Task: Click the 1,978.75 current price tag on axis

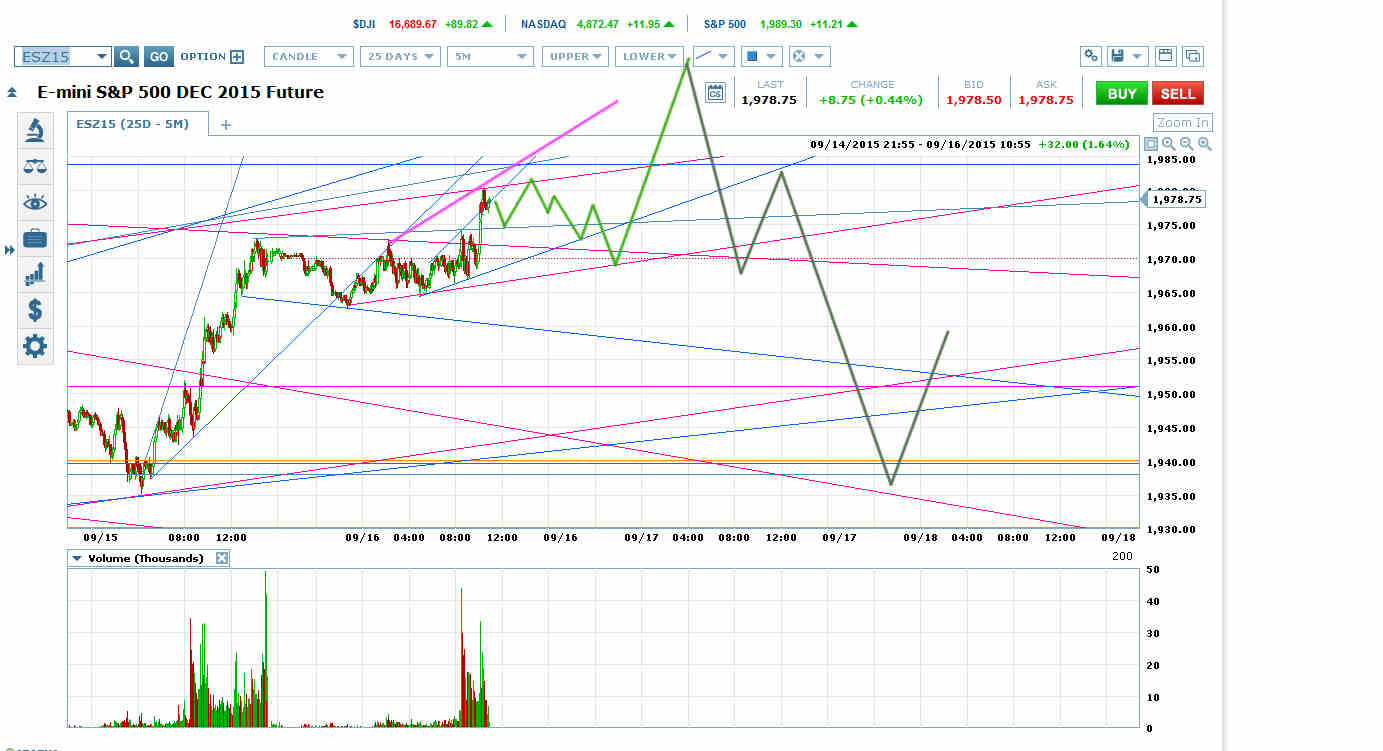Action: click(x=1176, y=200)
